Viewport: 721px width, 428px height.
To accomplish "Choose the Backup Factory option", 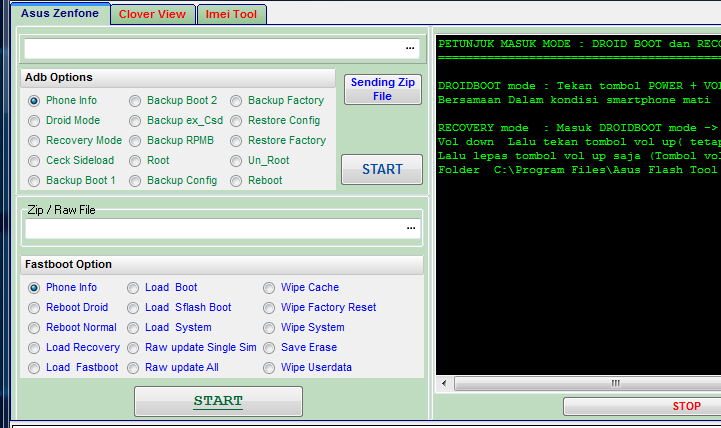I will click(x=236, y=101).
